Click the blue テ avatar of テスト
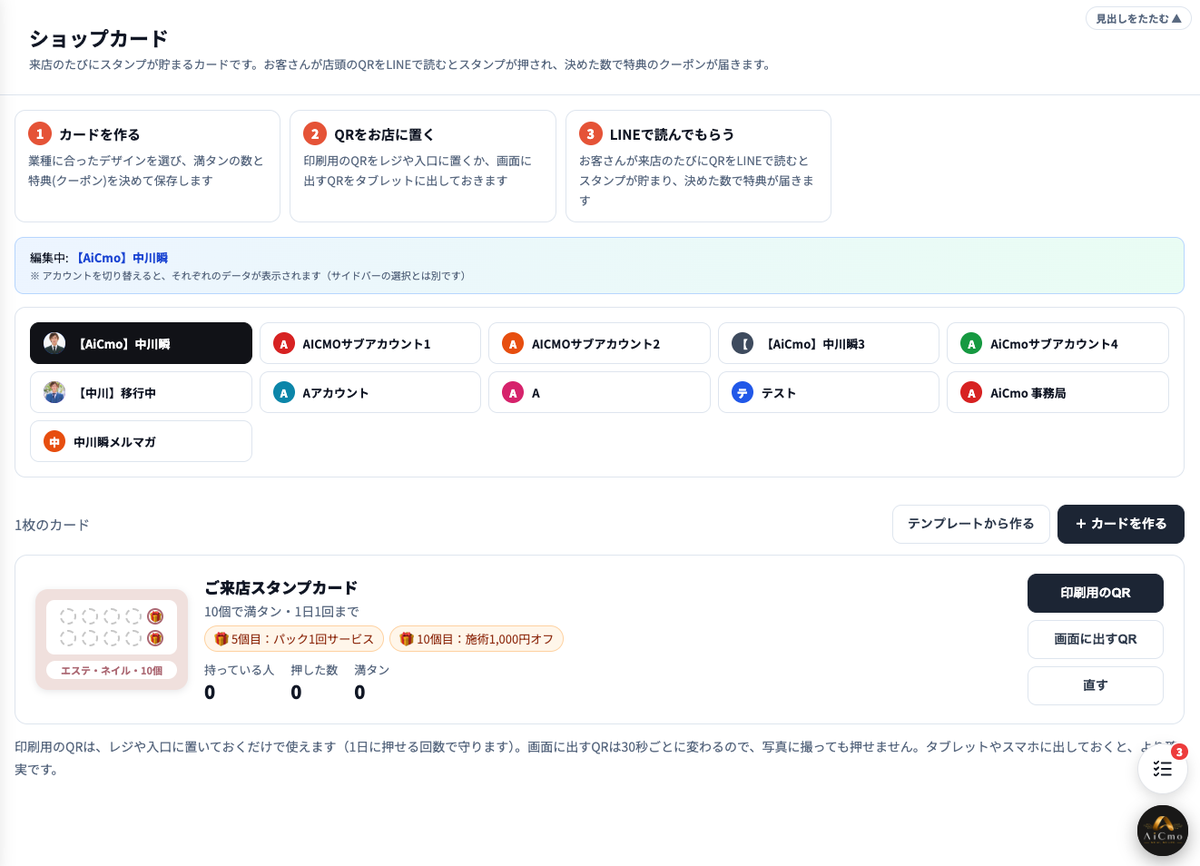 click(742, 392)
